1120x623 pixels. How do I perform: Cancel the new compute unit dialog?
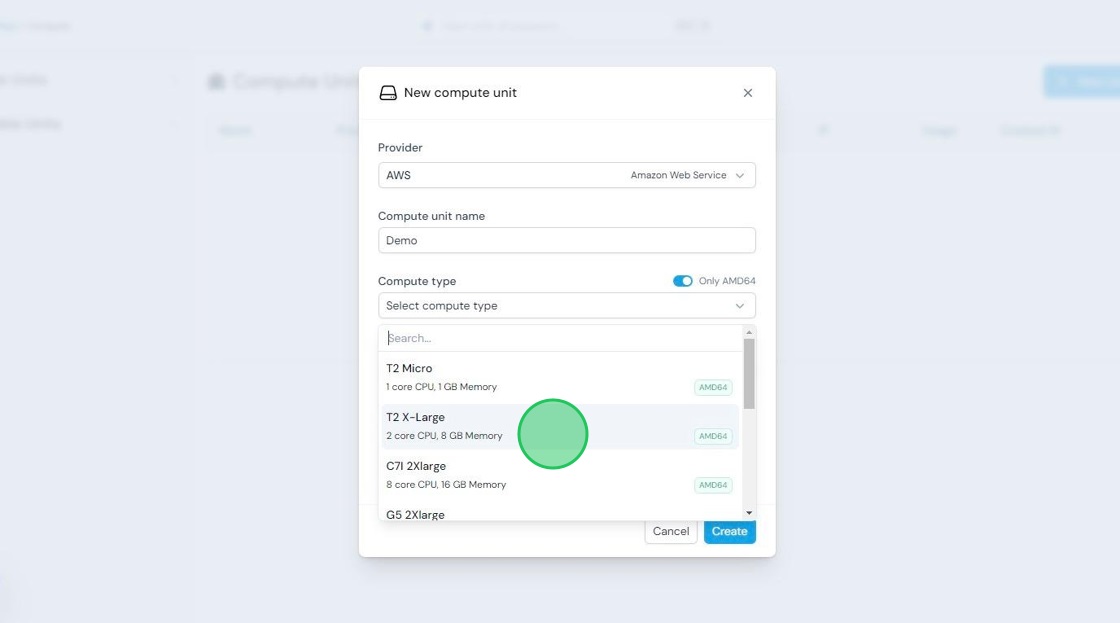671,531
